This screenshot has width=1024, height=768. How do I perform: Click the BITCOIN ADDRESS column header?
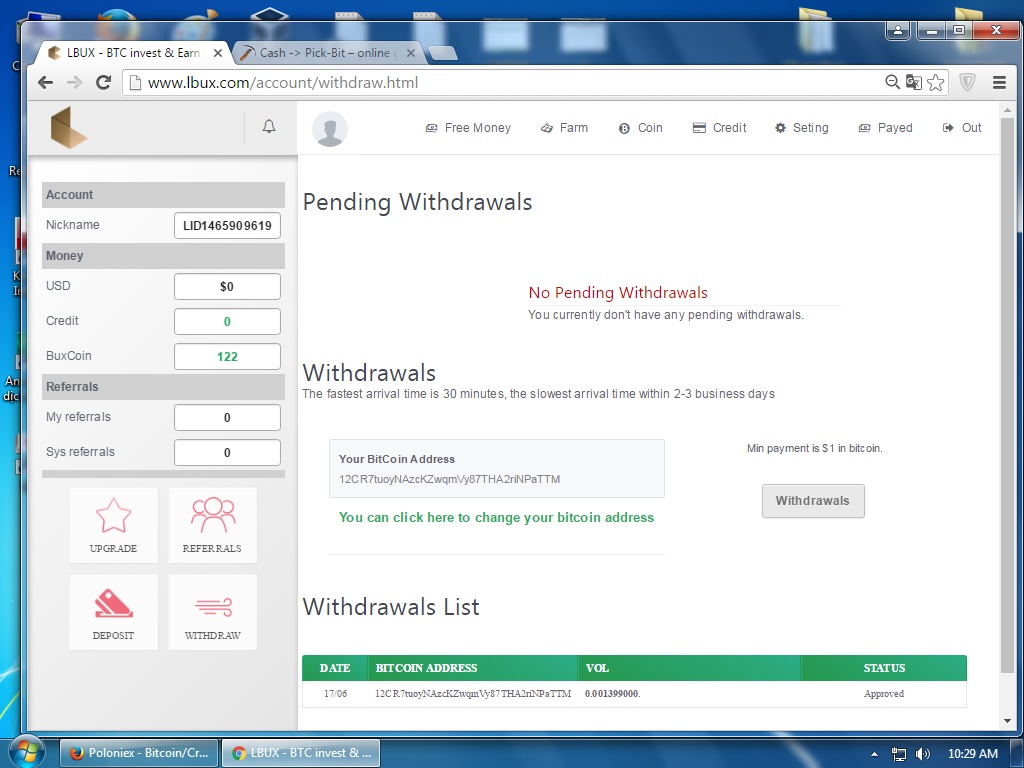(473, 668)
